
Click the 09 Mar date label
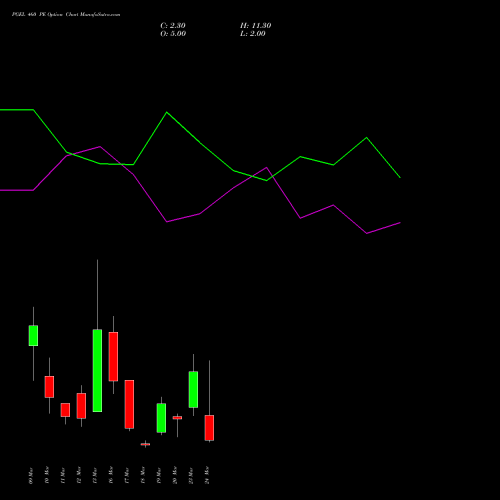pyautogui.click(x=31, y=476)
